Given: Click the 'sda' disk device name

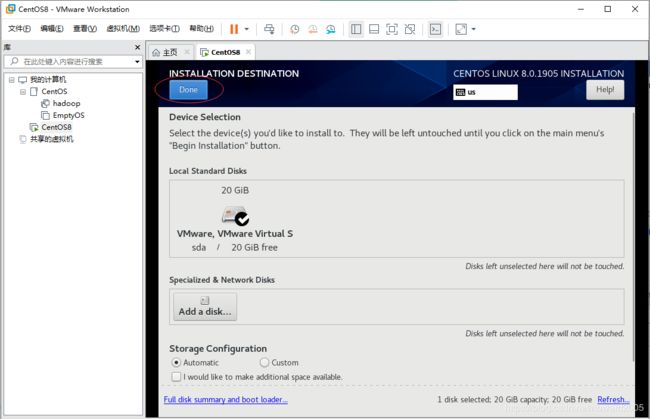Looking at the screenshot, I should tap(199, 247).
